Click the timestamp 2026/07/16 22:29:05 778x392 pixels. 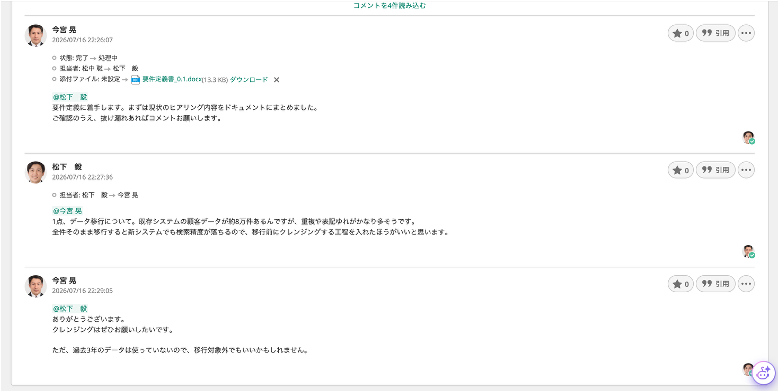82,290
